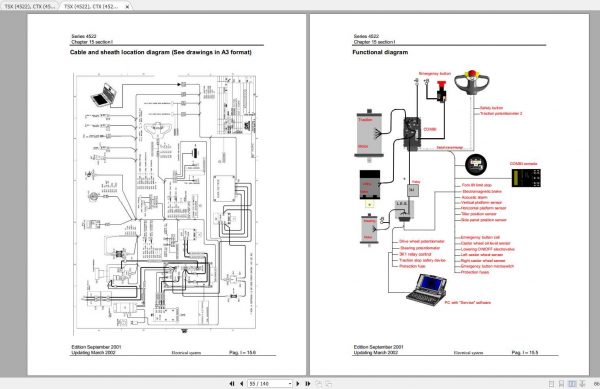600x389 pixels.
Task: Open the page number dropdown arrow
Action: 290,383
